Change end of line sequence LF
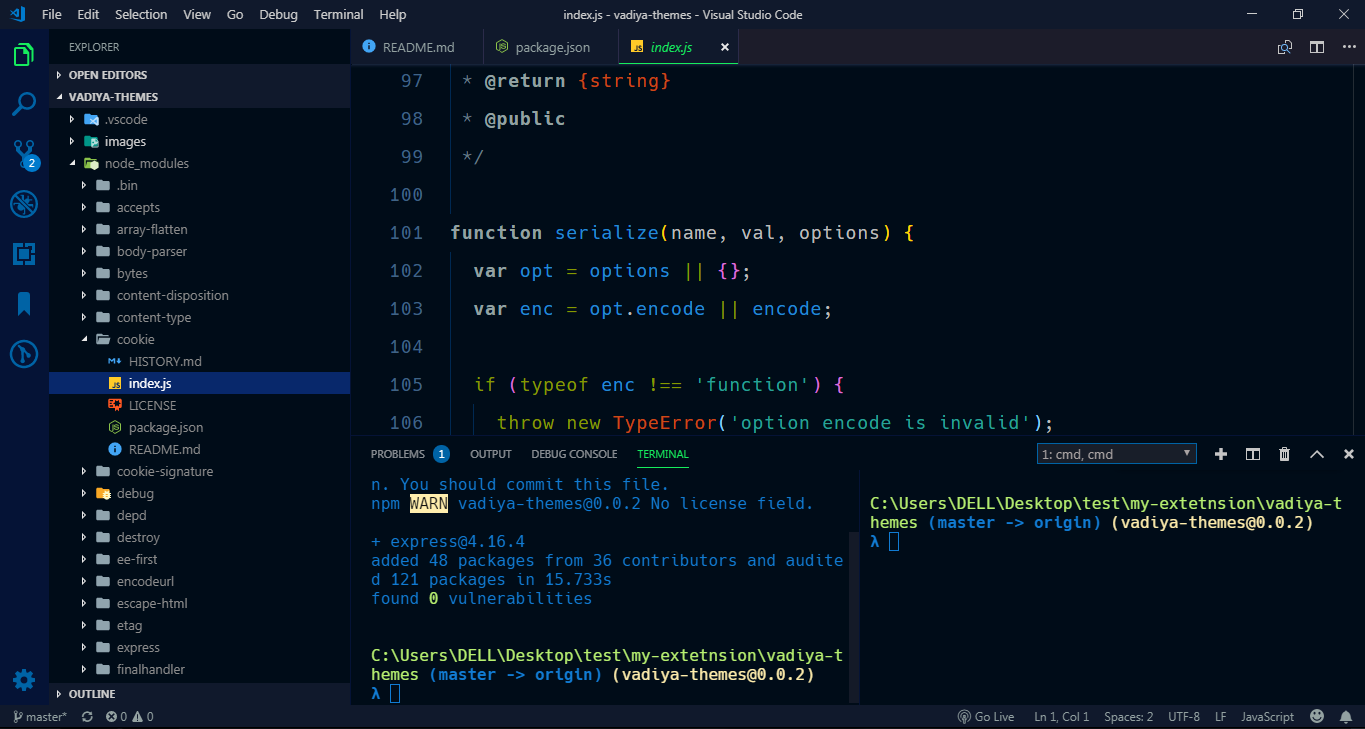Image resolution: width=1365 pixels, height=729 pixels. pyautogui.click(x=1221, y=717)
